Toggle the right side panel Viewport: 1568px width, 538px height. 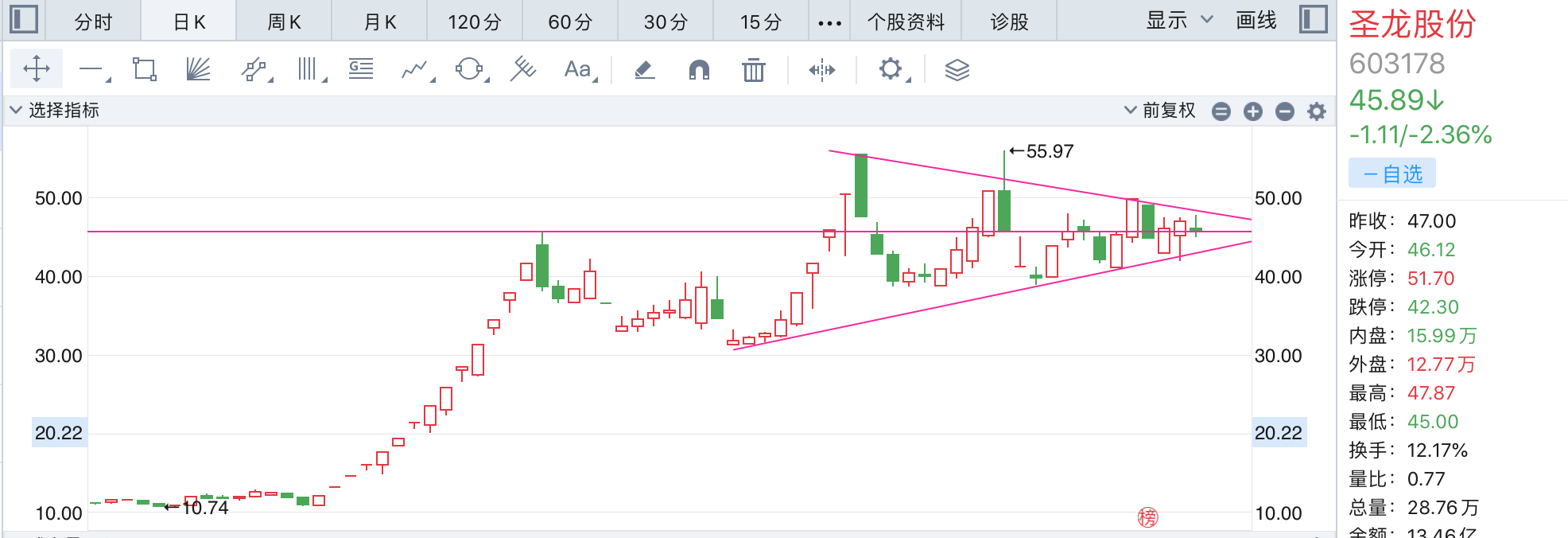pos(1313,19)
